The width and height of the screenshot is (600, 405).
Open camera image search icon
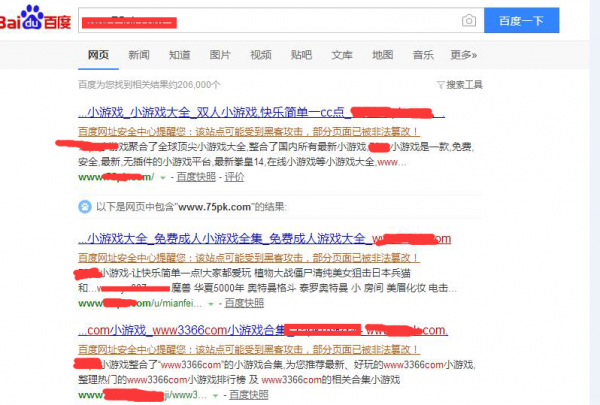469,20
